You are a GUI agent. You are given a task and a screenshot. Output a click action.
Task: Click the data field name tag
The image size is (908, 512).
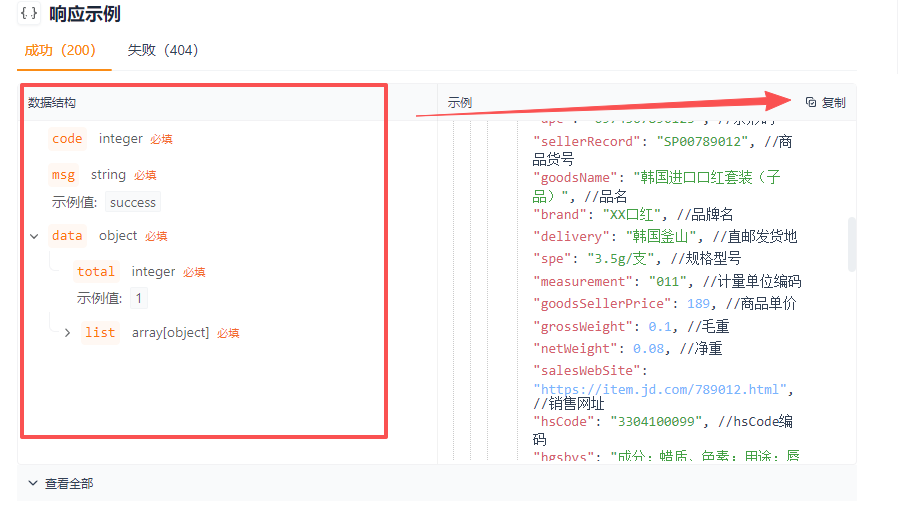pos(67,236)
